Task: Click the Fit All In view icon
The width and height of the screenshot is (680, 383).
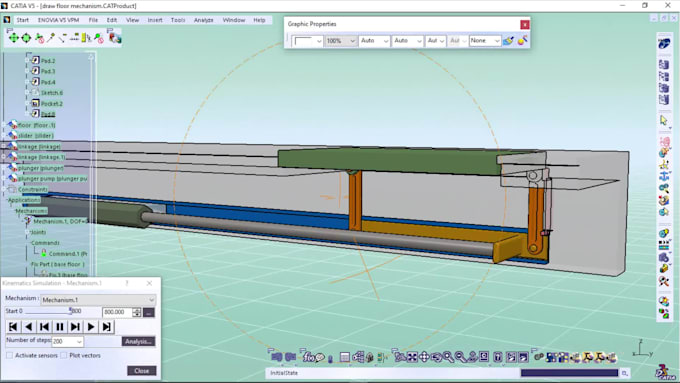Action: (x=412, y=357)
